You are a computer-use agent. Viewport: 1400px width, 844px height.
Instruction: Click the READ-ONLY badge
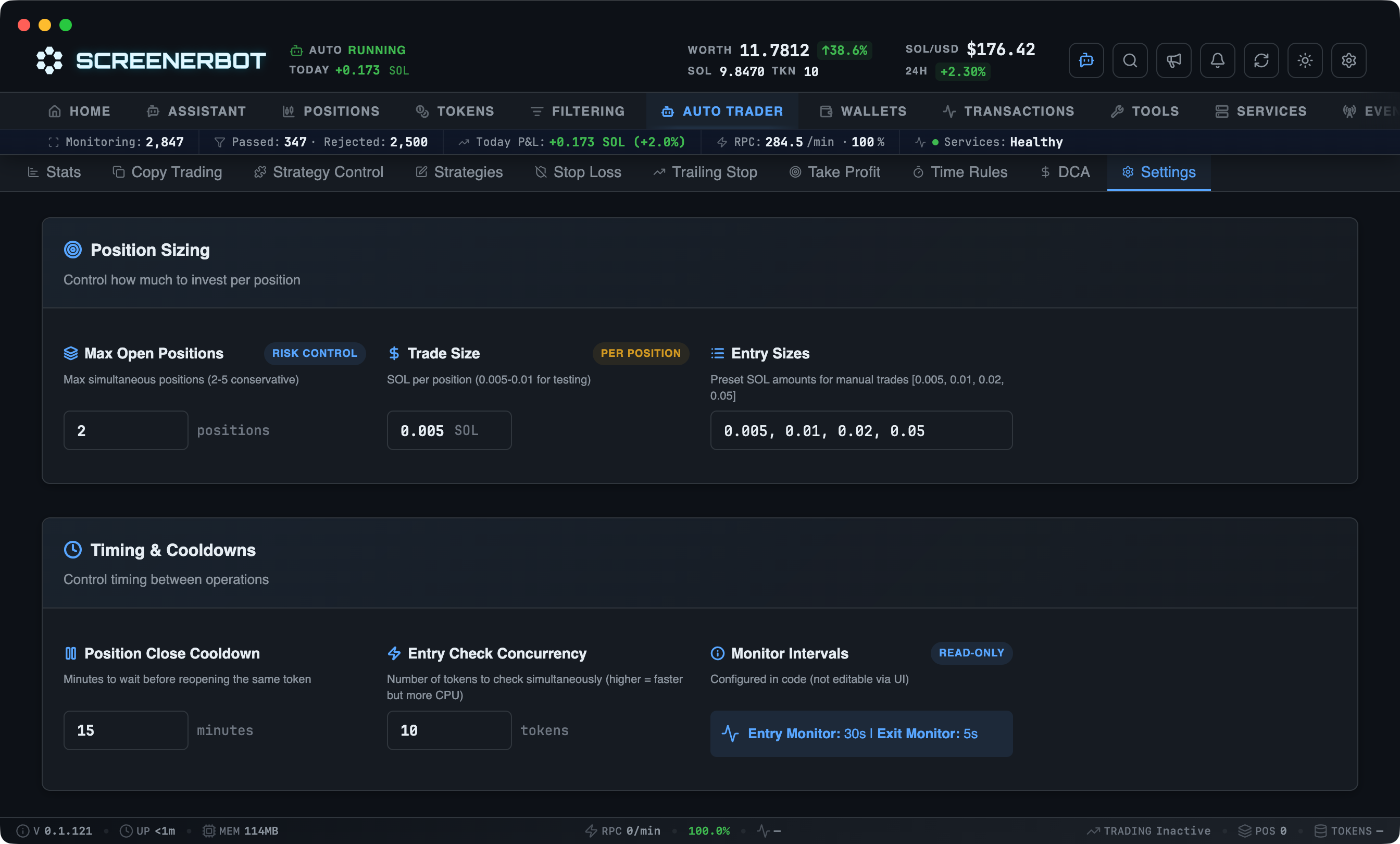coord(971,652)
